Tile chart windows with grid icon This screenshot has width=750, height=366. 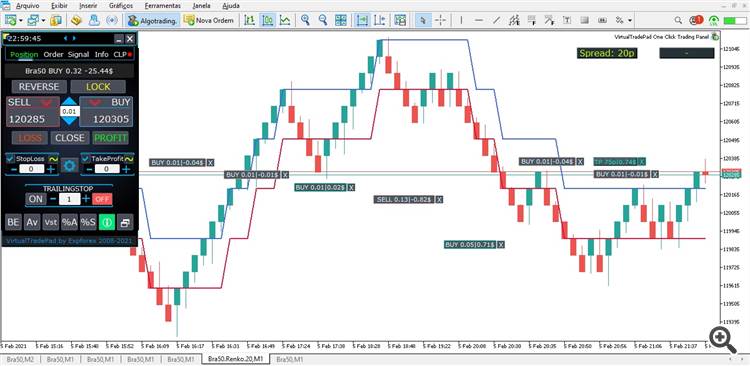341,20
